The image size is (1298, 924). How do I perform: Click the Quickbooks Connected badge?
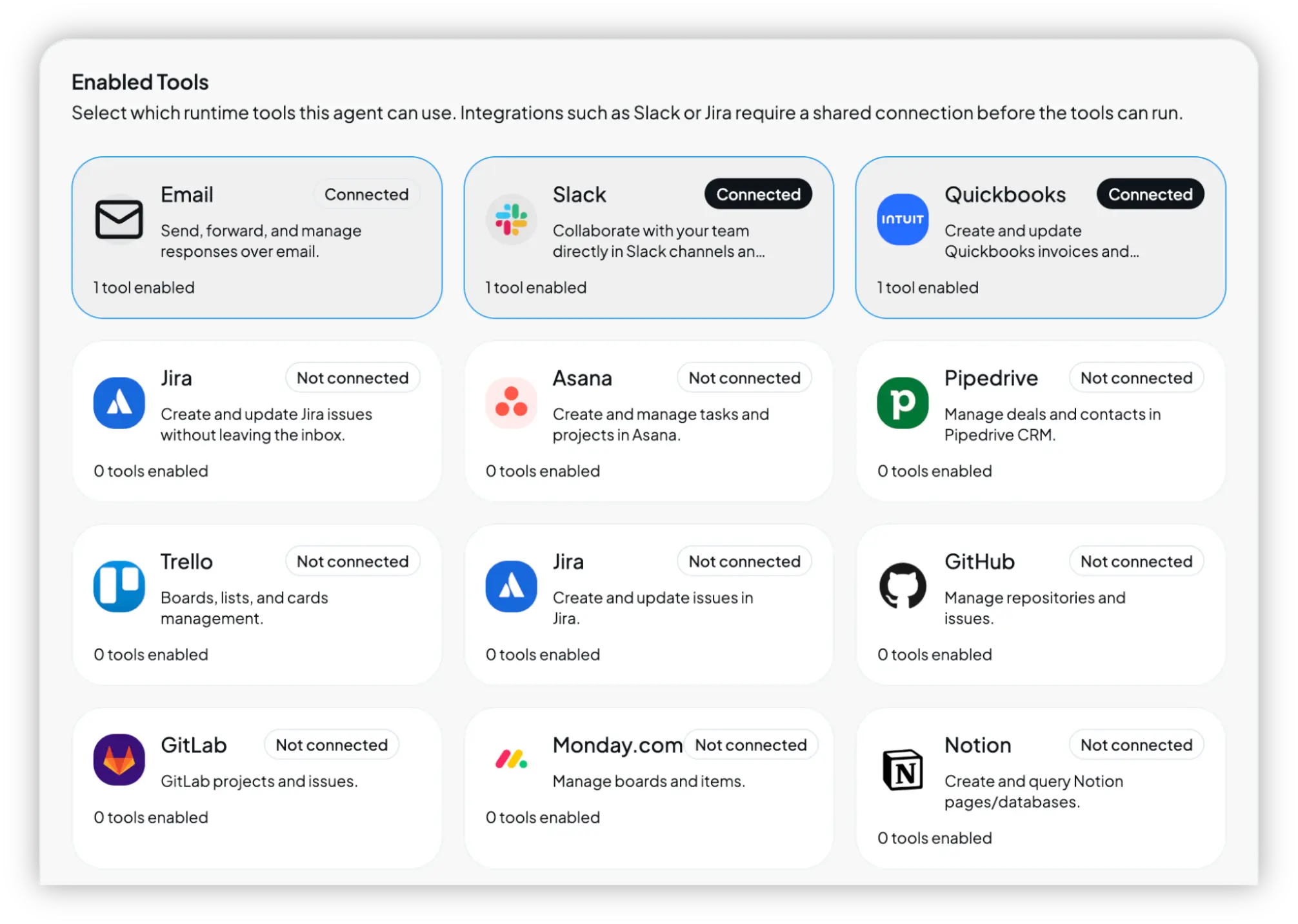pos(1150,194)
